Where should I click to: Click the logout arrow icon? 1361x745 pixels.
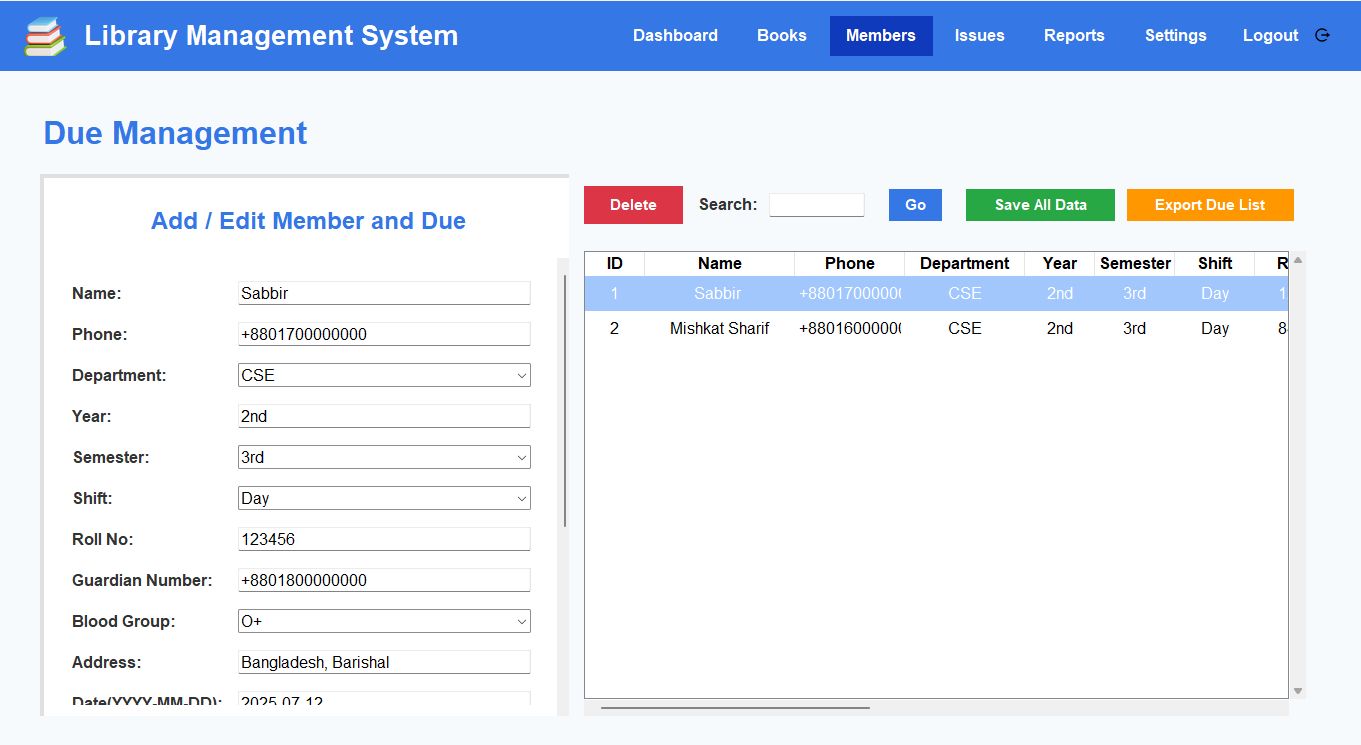point(1322,35)
